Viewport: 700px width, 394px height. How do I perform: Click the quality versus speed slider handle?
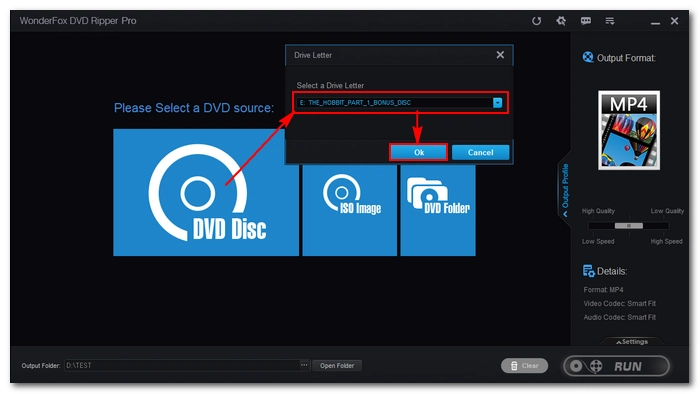coord(629,225)
